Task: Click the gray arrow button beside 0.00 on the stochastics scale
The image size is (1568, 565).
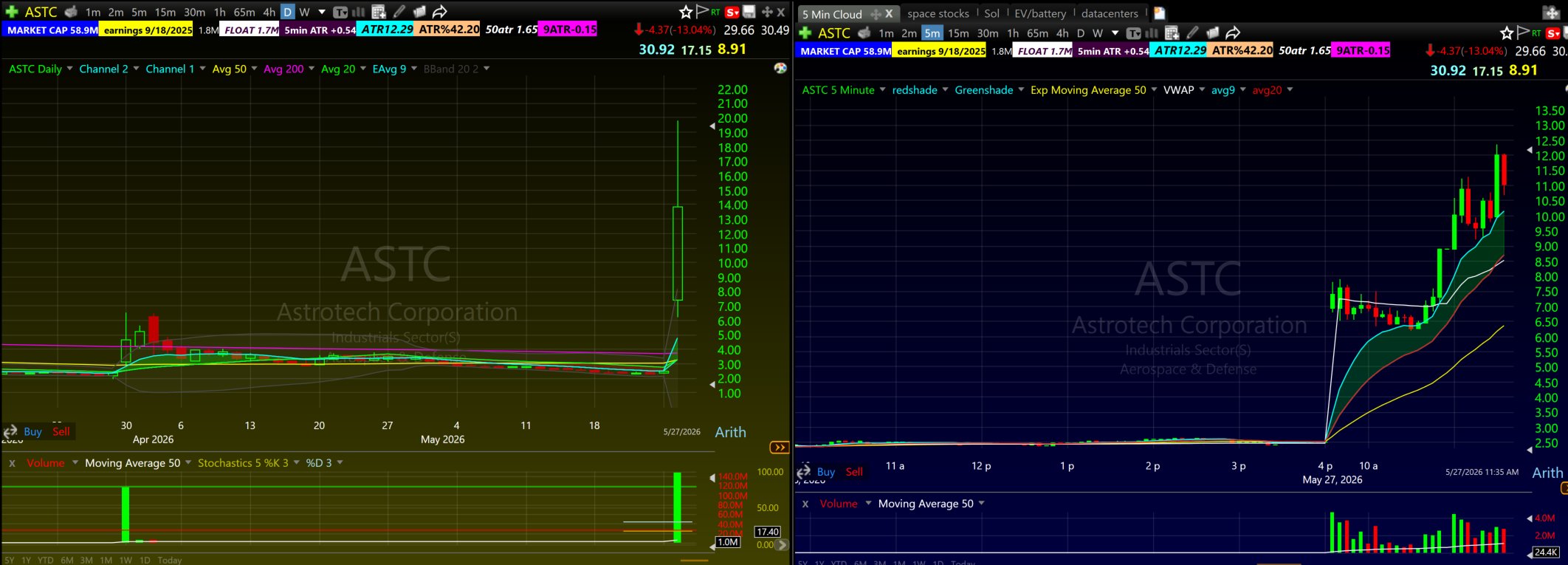Action: pyautogui.click(x=781, y=544)
